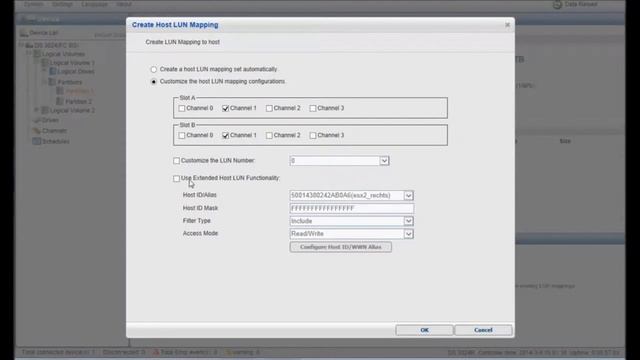This screenshot has height=360, width=640.
Task: Click the Schedules icon in device tree
Action: coord(37,141)
